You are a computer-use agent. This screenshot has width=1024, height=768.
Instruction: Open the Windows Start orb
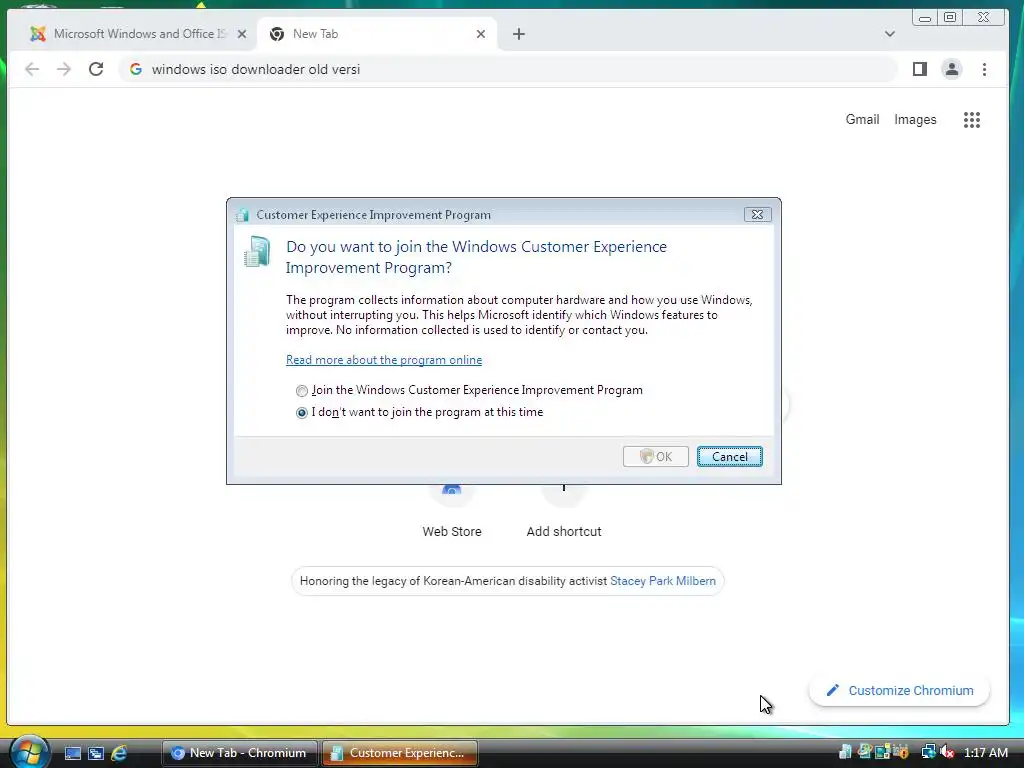click(29, 752)
